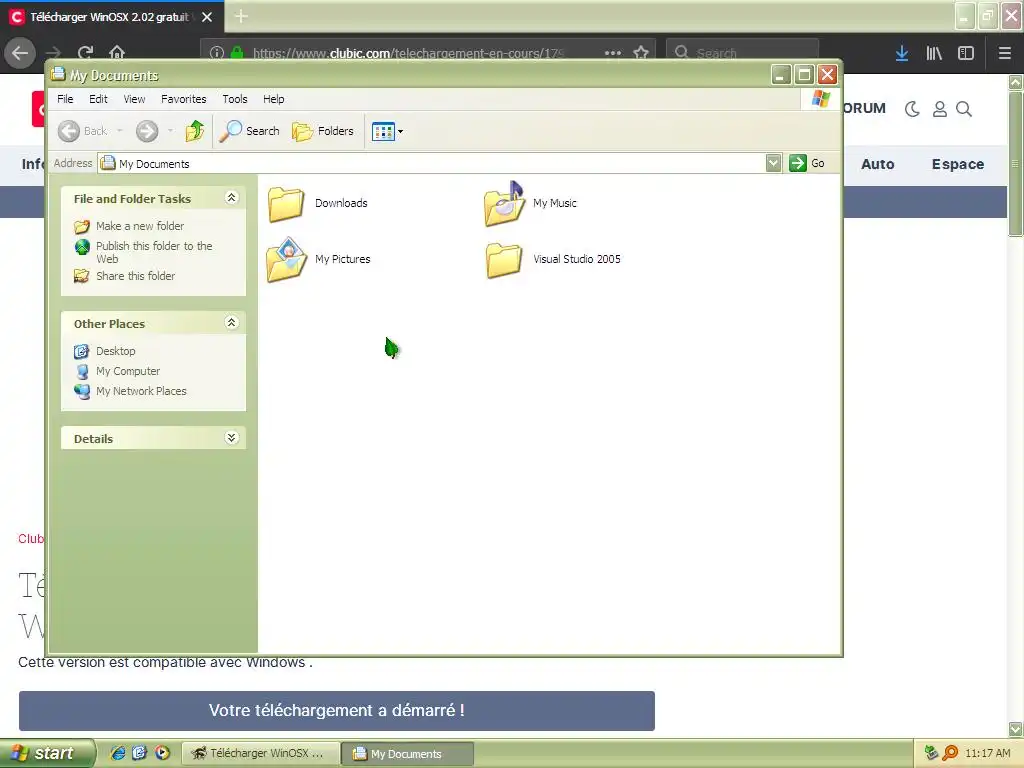Go to Desktop in Other Places
The image size is (1024, 768).
point(116,351)
